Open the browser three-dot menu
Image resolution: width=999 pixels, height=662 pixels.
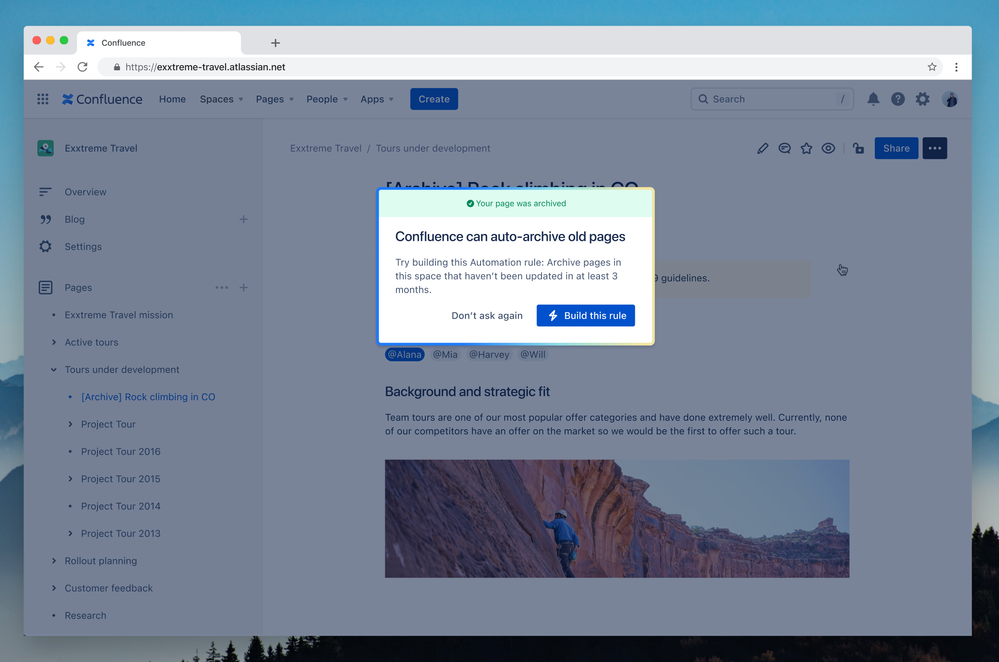pos(956,67)
